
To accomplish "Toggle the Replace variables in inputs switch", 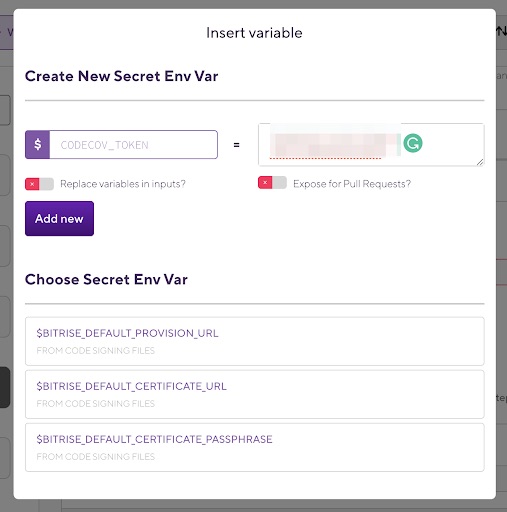I will pyautogui.click(x=39, y=184).
